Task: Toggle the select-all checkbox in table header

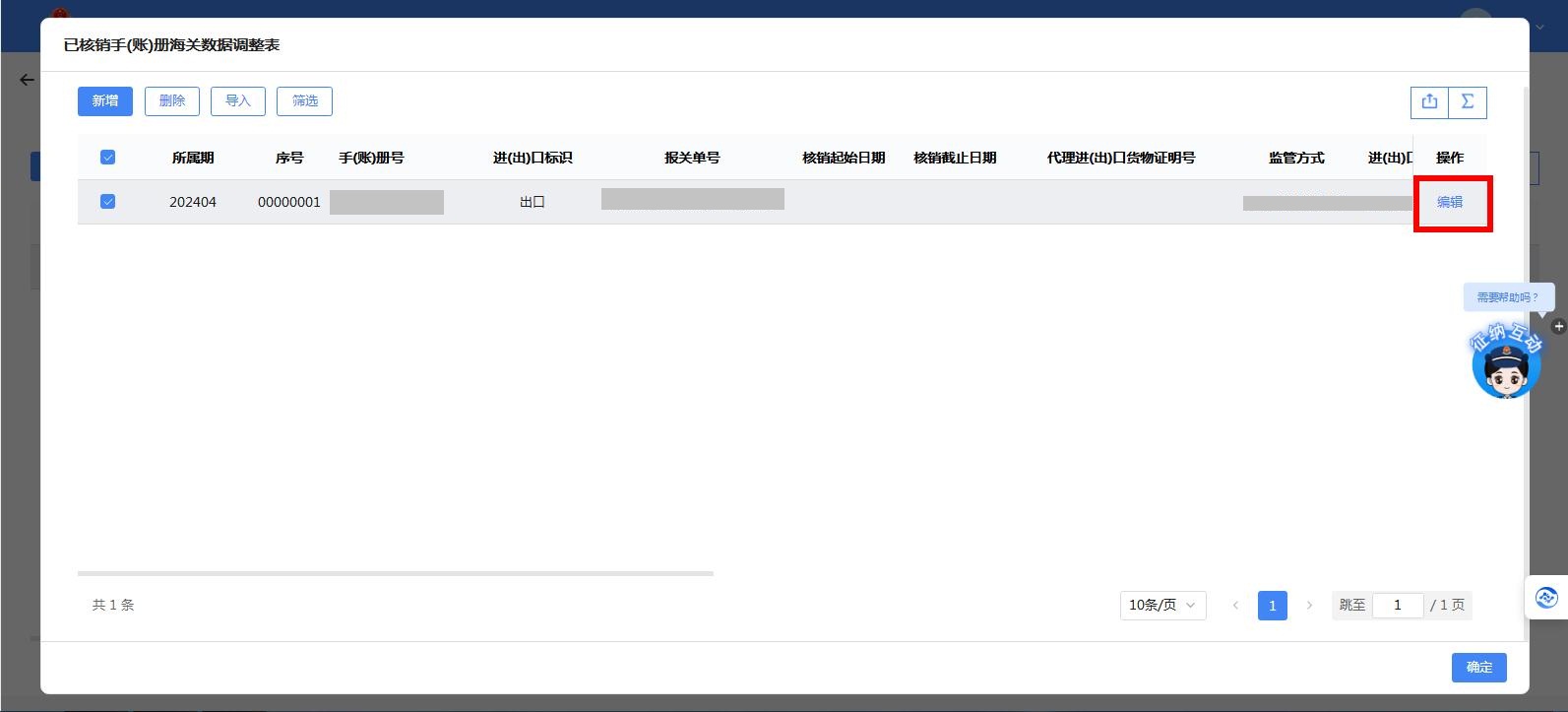Action: coord(108,158)
